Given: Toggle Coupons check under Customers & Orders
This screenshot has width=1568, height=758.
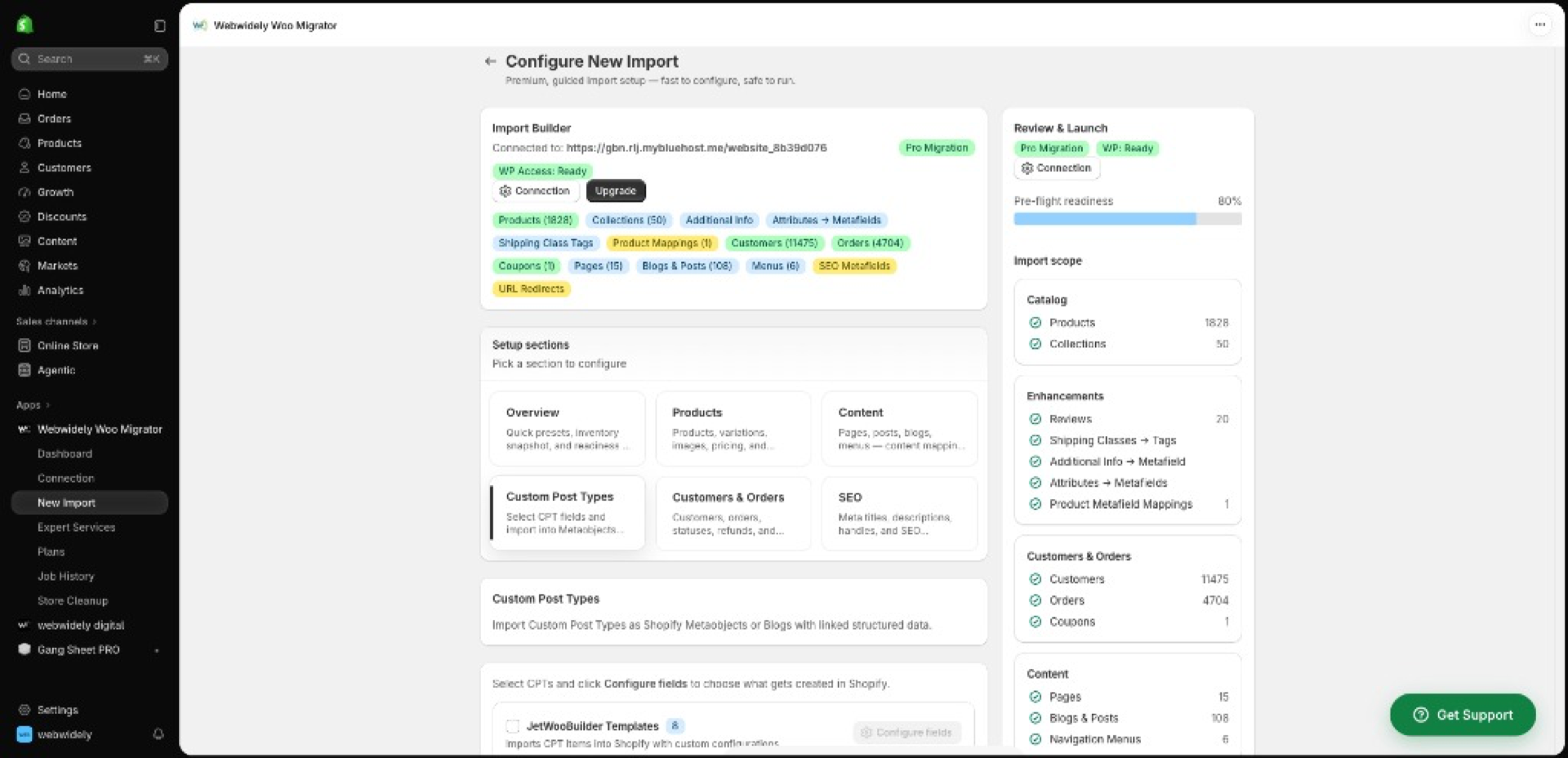Looking at the screenshot, I should [x=1035, y=622].
